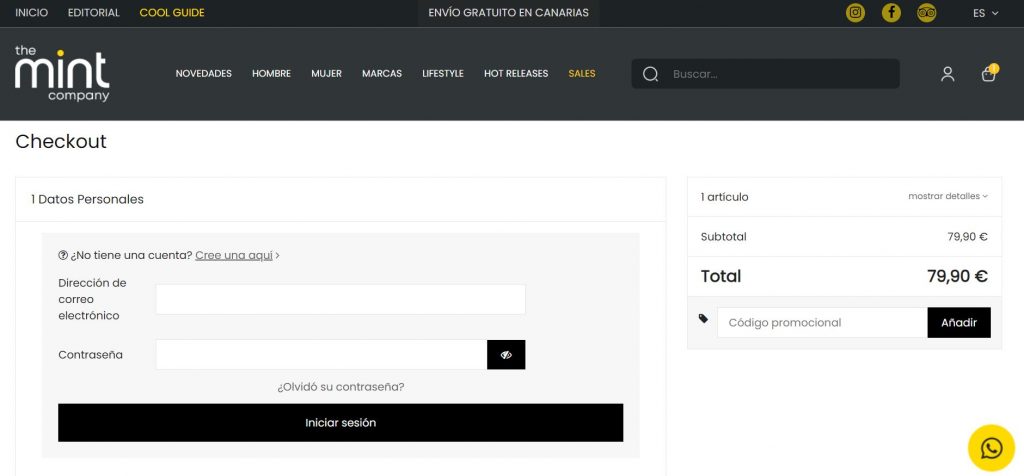Go to HOT RELEASES section

tap(516, 74)
